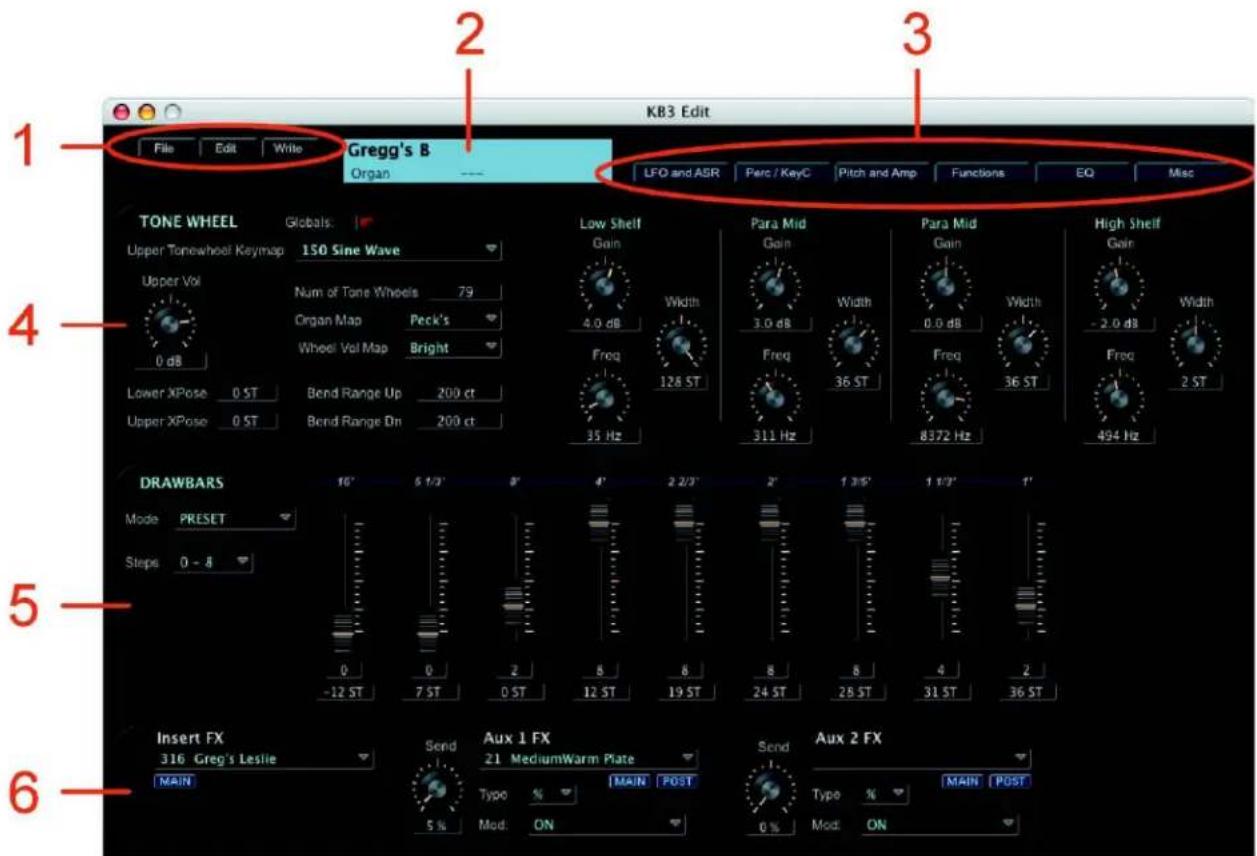Screen dimensions: 1257x856
Task: Open the Aux 1 FX MediumWarm Plate dropdown
Action: click(589, 759)
